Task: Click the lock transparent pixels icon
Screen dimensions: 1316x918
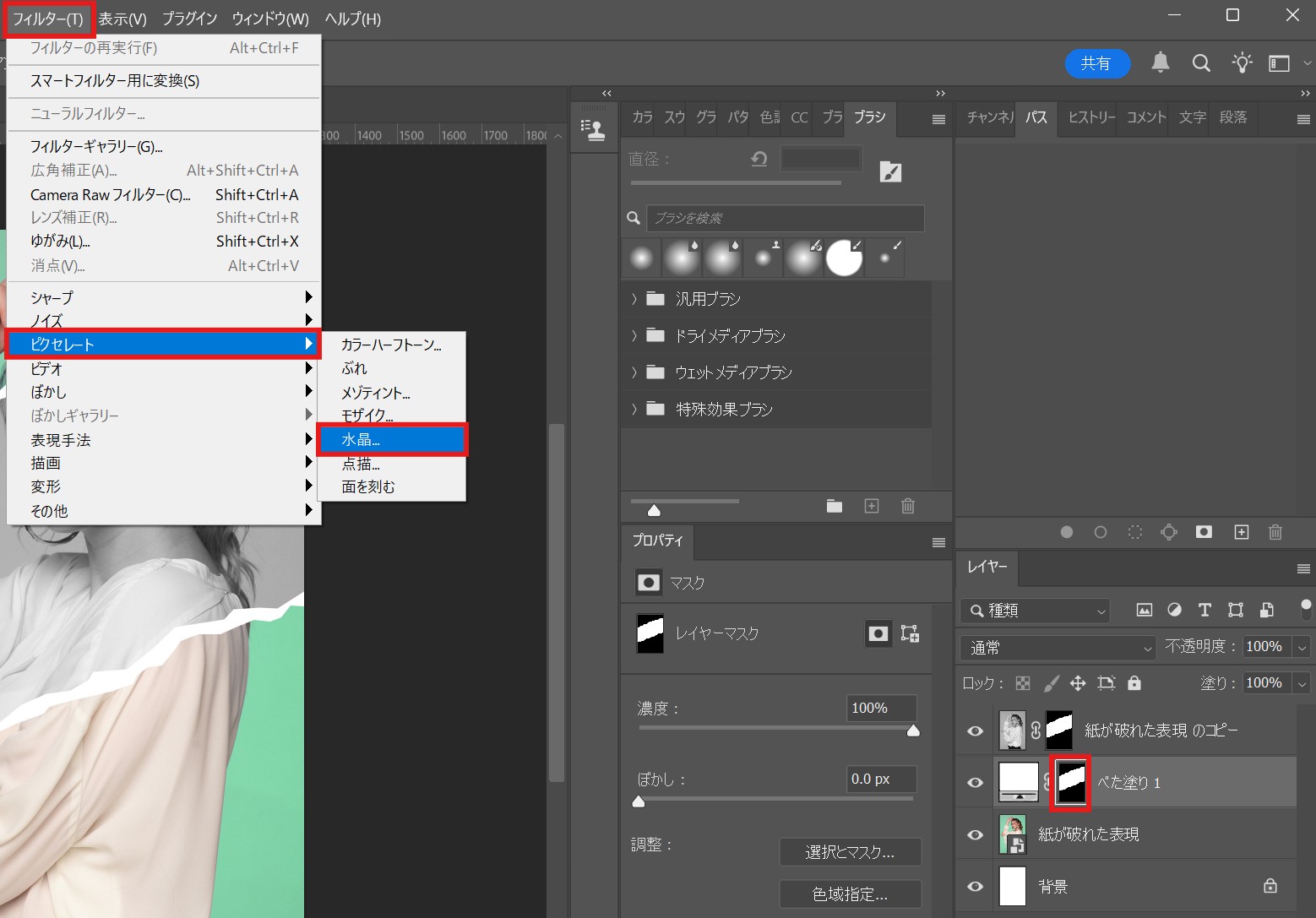Action: 1023,682
